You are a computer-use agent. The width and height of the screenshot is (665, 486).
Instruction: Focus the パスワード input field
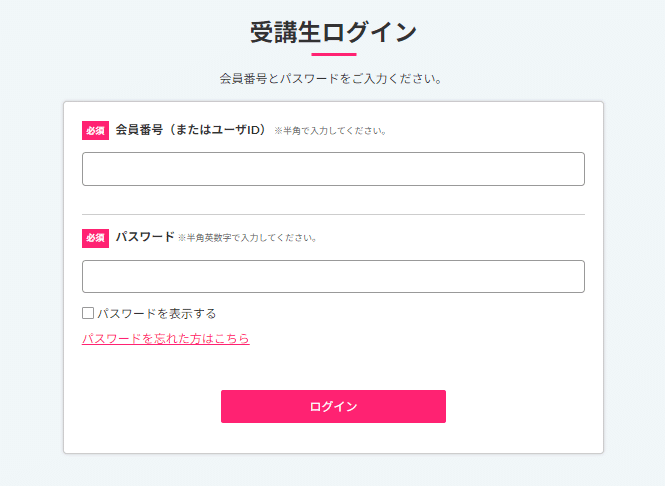click(333, 277)
